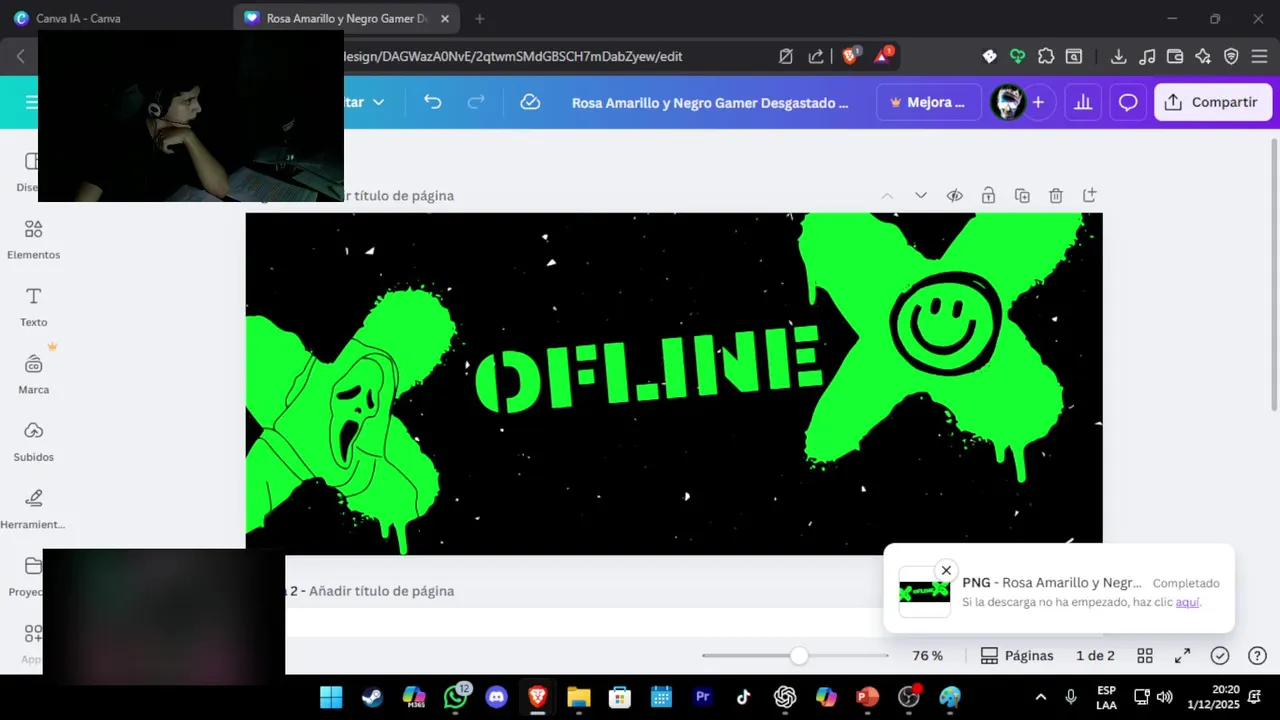Close the Rosa Amarillo y Negro tab
Viewport: 1280px width, 720px height.
[x=445, y=18]
